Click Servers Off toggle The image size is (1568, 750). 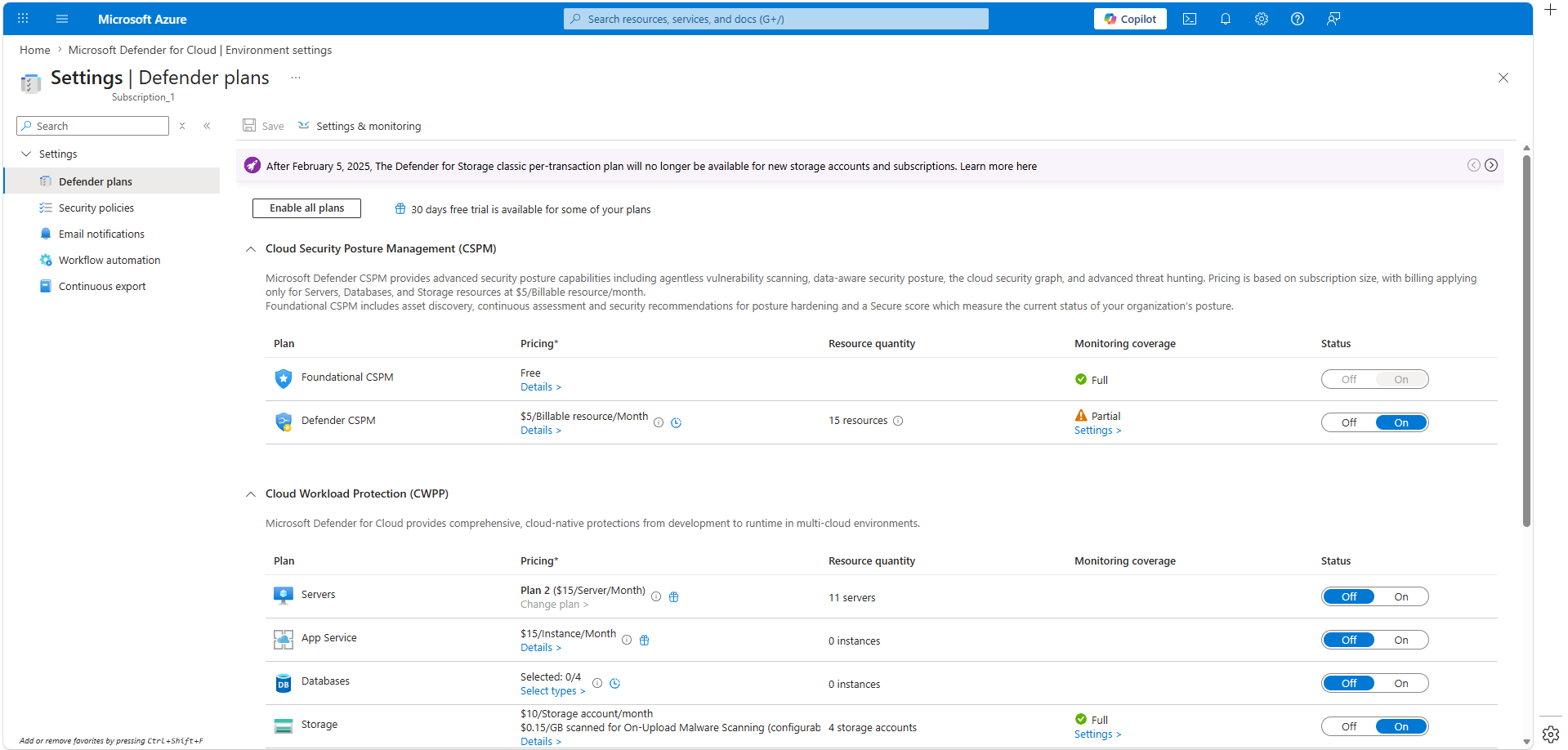pos(1349,596)
